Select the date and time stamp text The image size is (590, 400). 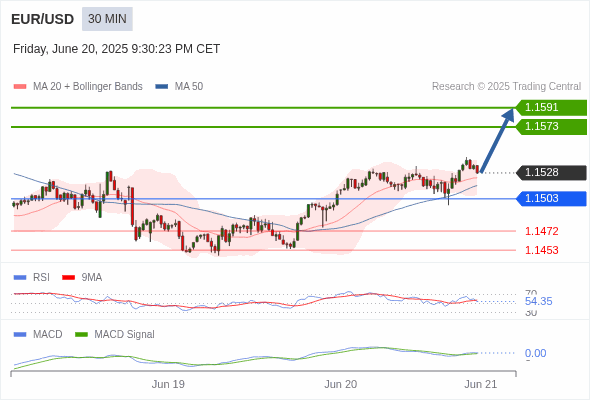(x=116, y=49)
